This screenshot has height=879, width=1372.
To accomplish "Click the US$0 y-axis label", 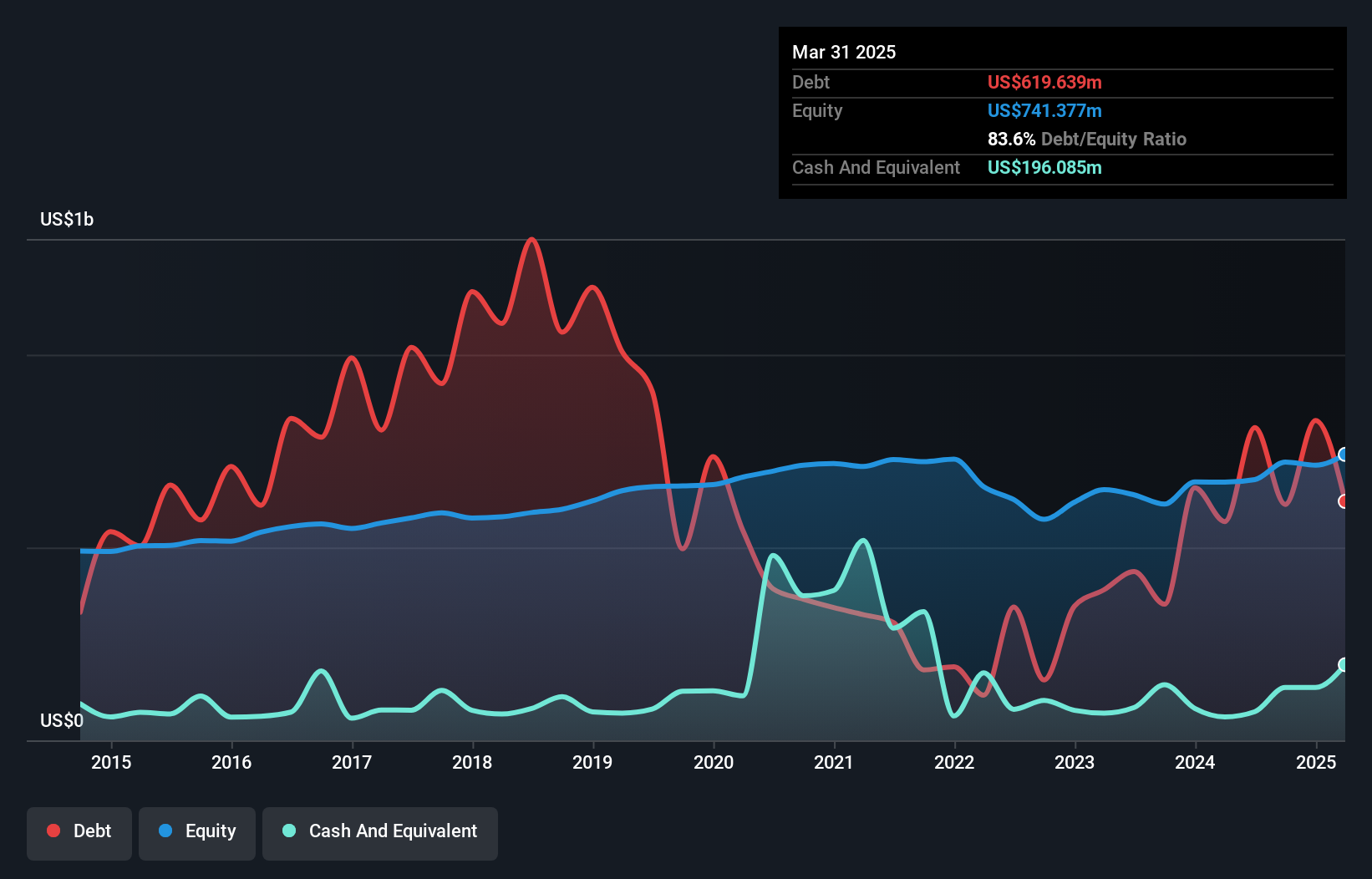I will pos(62,721).
